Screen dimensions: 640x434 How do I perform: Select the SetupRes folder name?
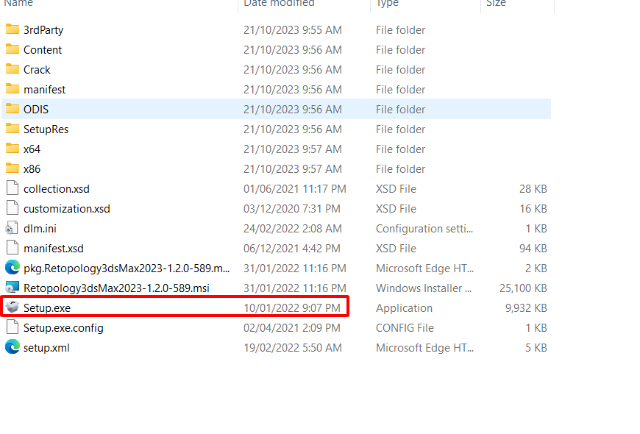click(x=46, y=129)
